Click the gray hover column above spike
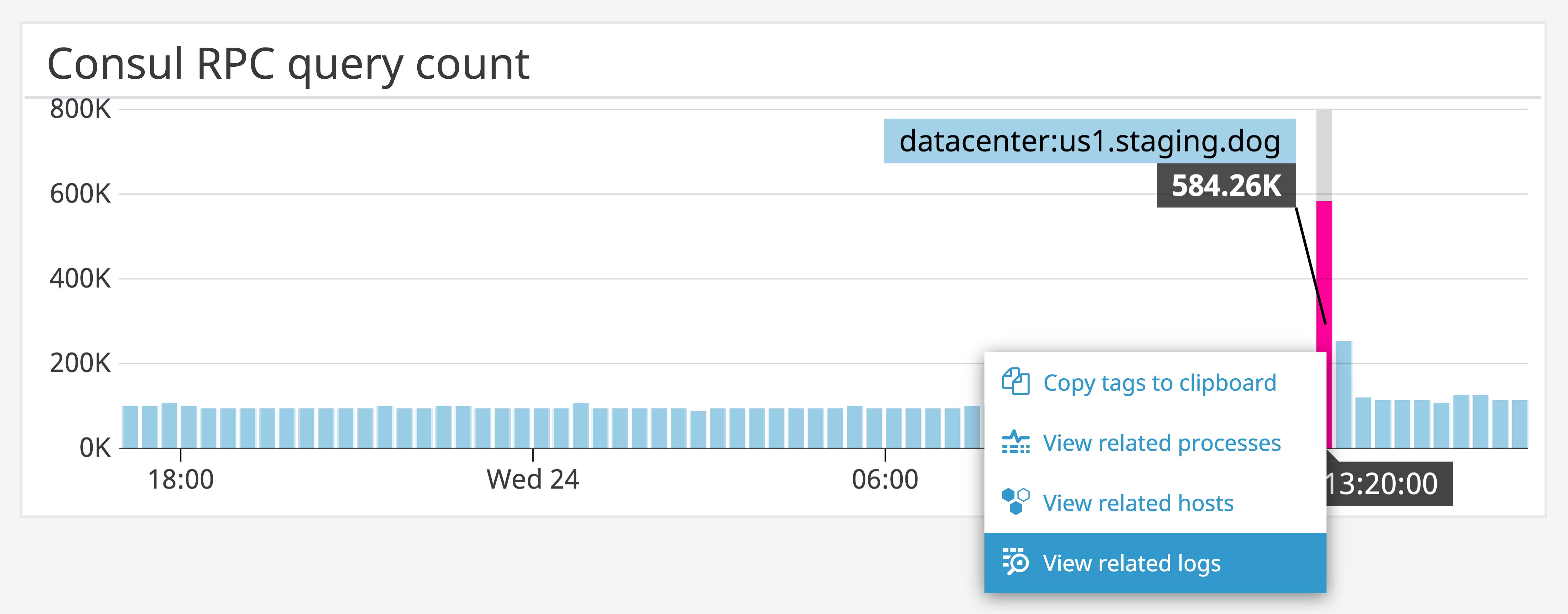 pyautogui.click(x=1324, y=155)
